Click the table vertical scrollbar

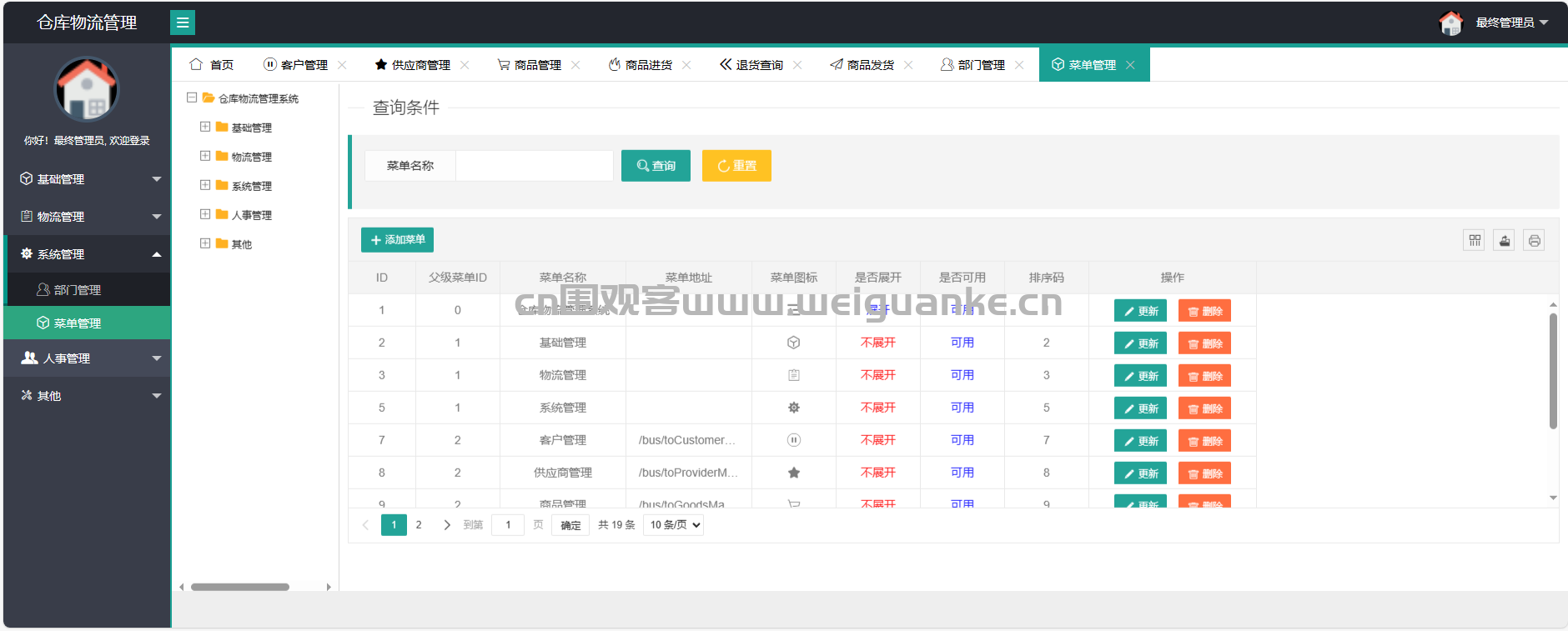coord(1553,371)
